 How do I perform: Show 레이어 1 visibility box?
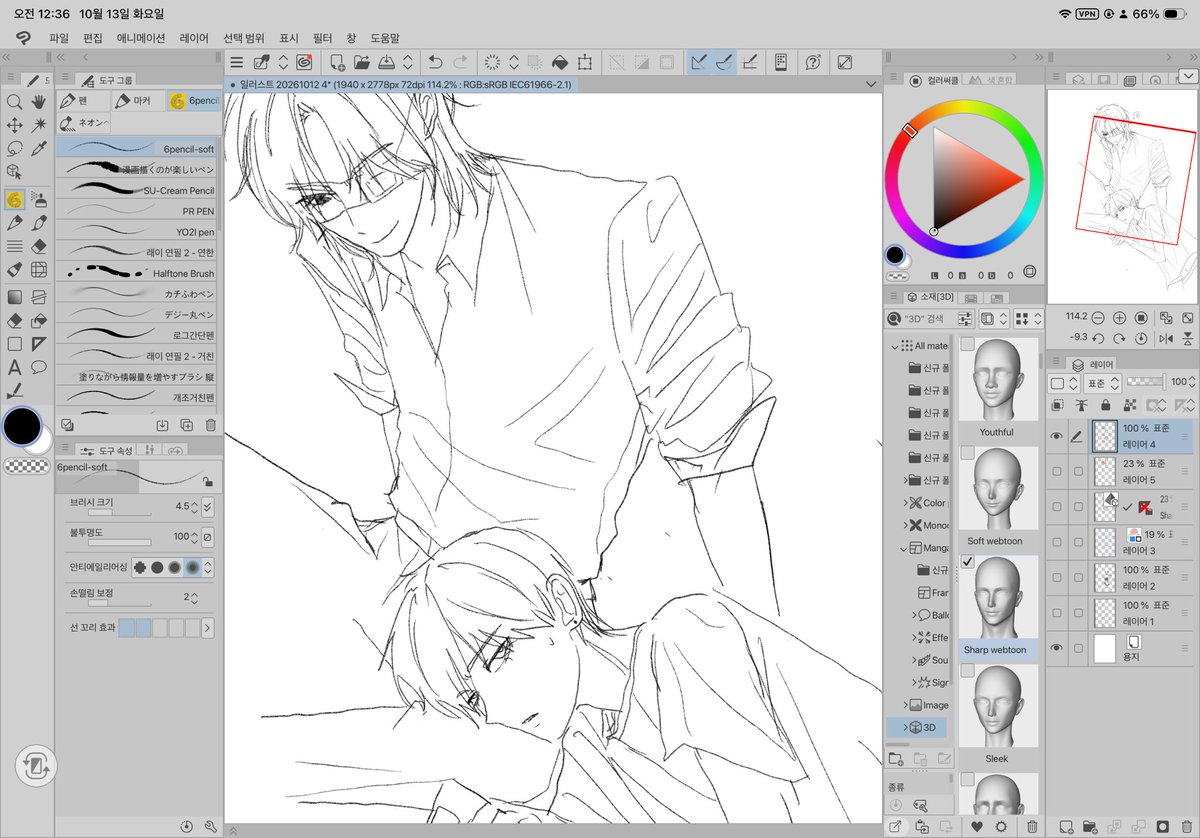[1057, 613]
